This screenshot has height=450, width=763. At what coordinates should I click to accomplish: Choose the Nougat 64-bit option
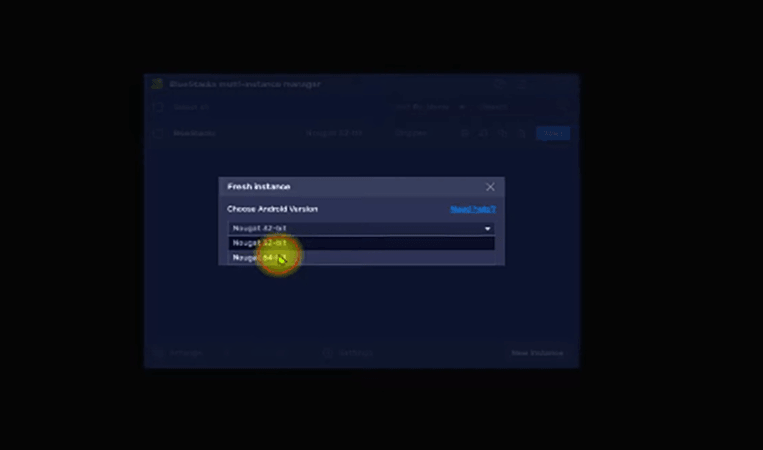[x=361, y=257]
